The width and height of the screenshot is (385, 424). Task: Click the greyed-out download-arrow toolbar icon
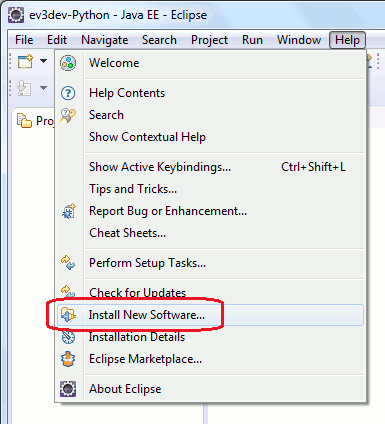pos(24,88)
